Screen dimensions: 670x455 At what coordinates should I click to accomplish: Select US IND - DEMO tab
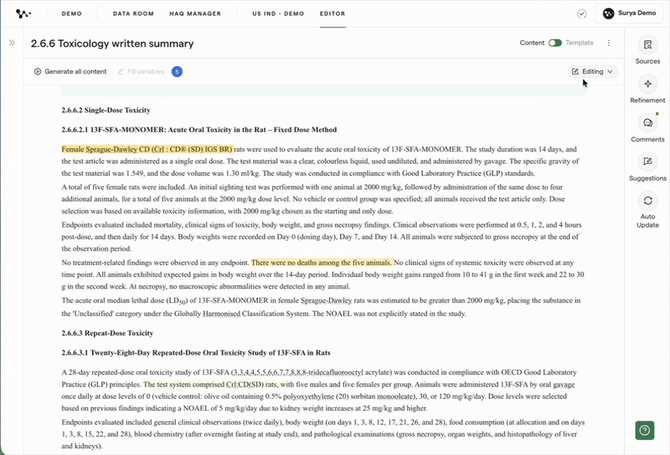pos(278,14)
